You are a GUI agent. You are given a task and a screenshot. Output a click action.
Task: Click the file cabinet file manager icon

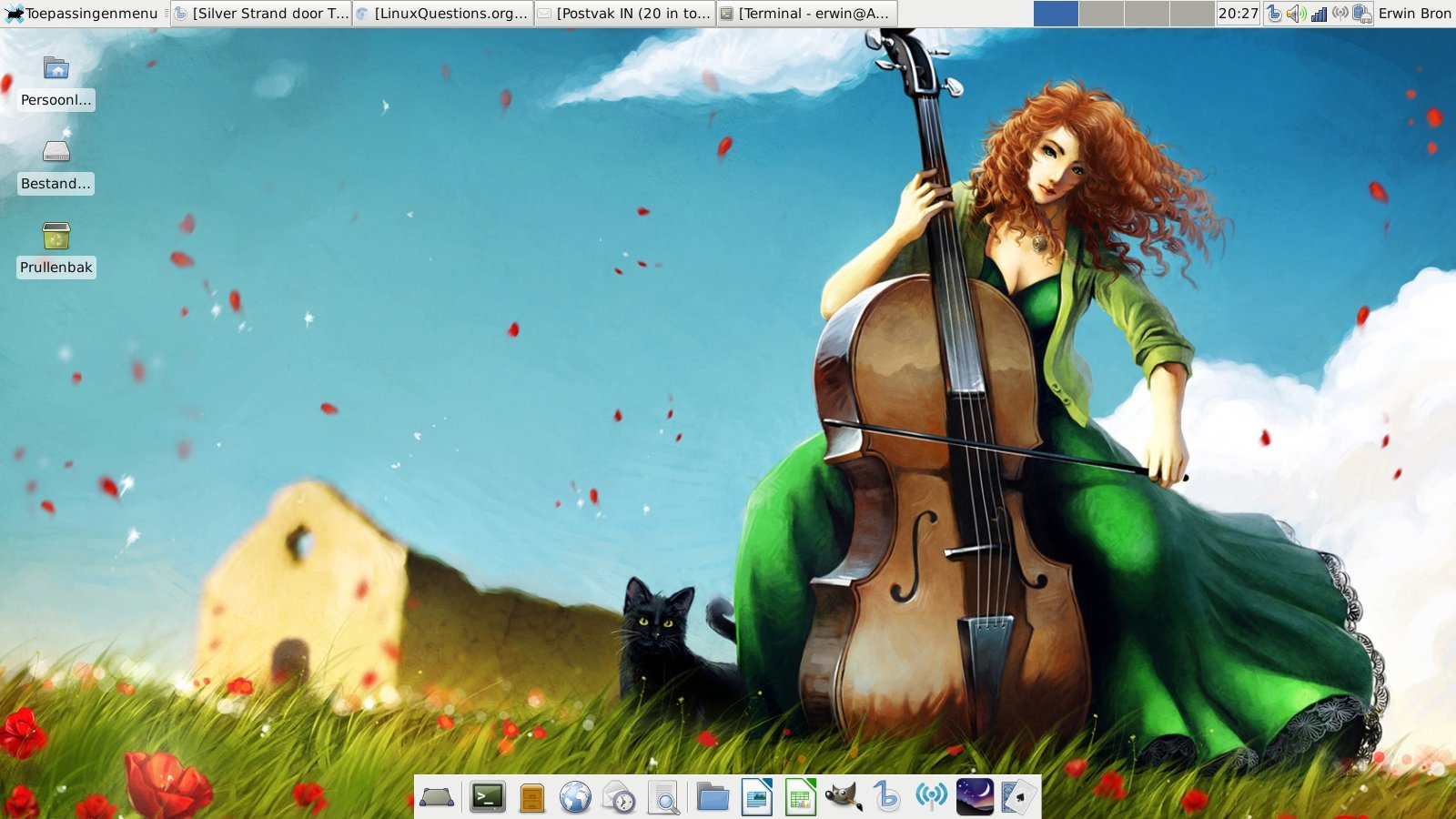tap(531, 798)
